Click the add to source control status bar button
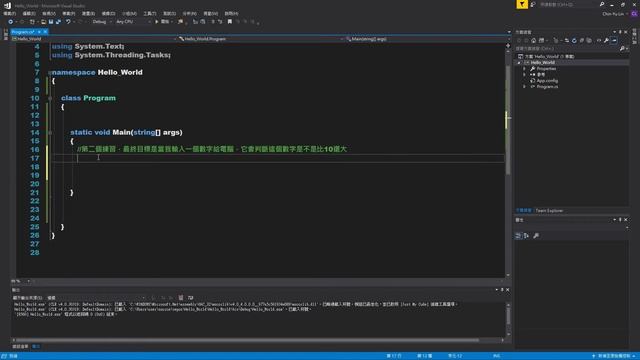This screenshot has width=640, height=360. point(614,356)
